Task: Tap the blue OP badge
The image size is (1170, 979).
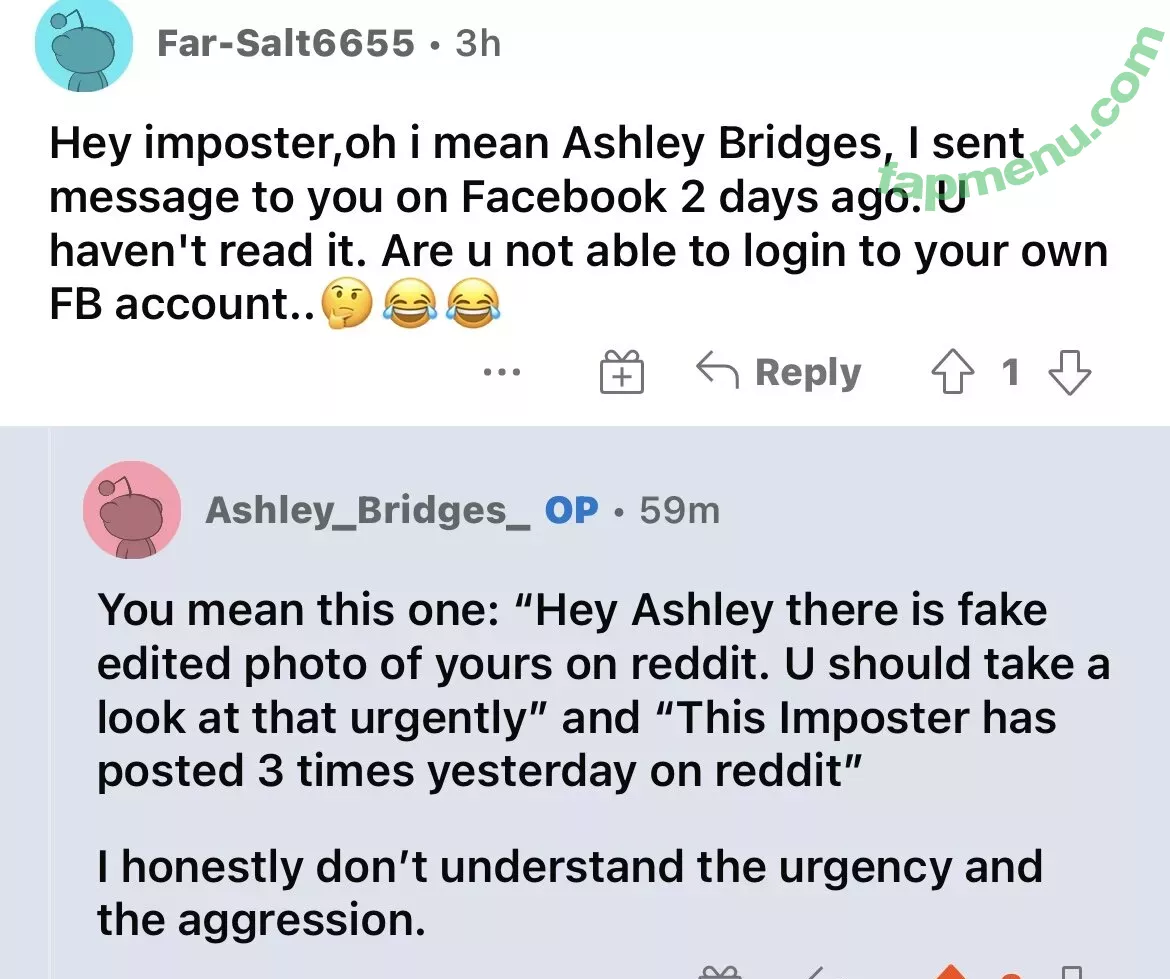Action: point(572,510)
